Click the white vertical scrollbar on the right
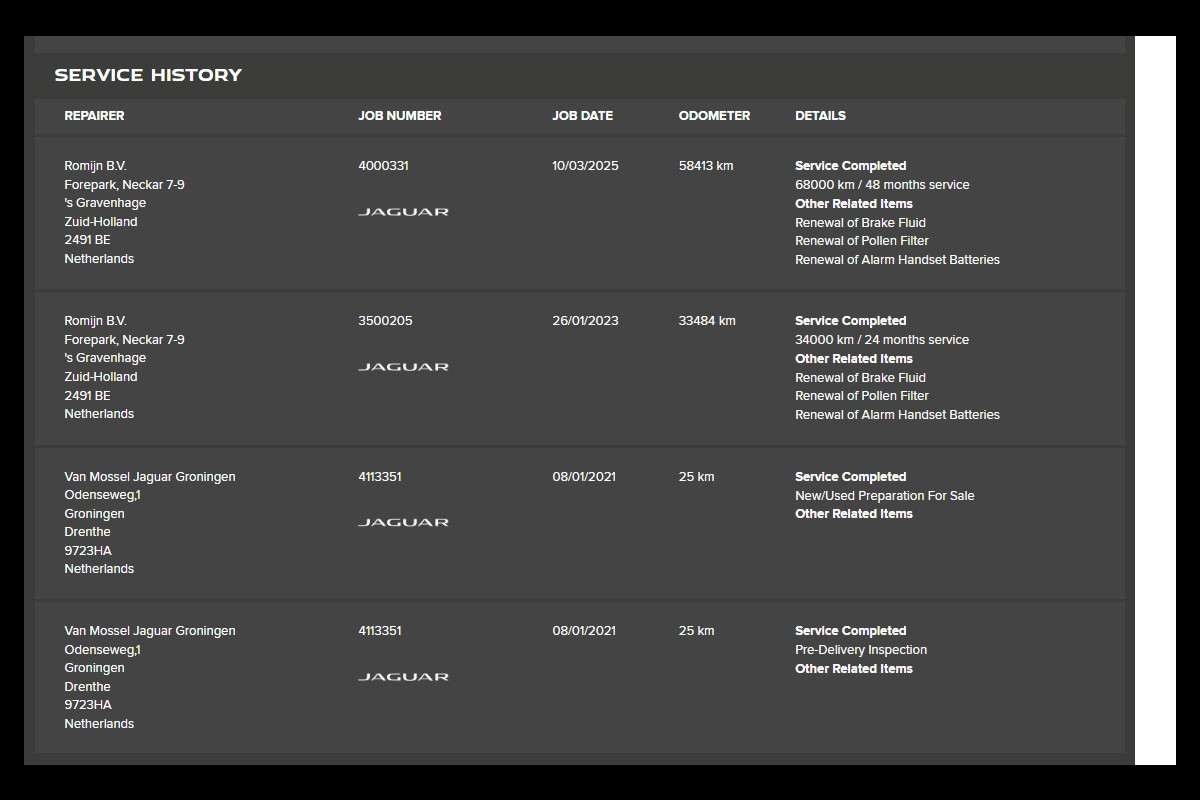The image size is (1200, 800). pyautogui.click(x=1155, y=400)
